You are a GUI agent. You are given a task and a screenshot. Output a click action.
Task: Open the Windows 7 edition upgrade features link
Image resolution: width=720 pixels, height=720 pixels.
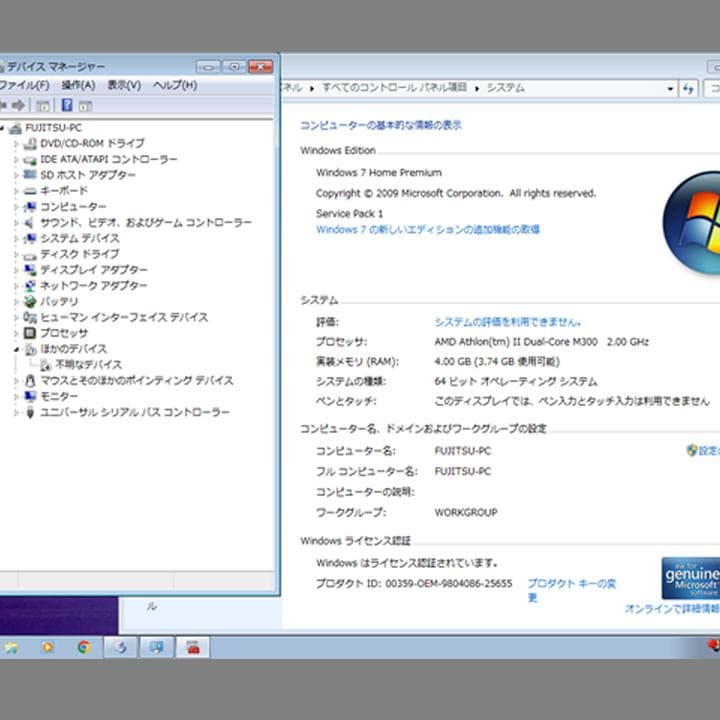tap(428, 229)
